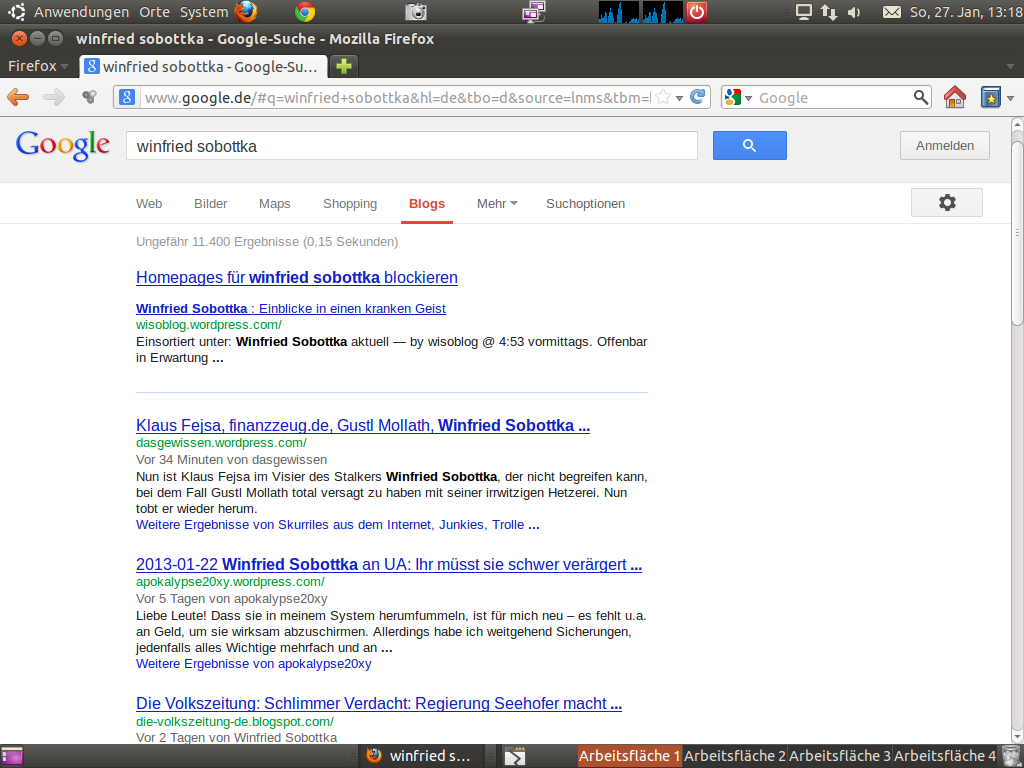Open 'Weitere Ergebnisse von Skurriles aus dem Internet' link
The height and width of the screenshot is (768, 1024).
pyautogui.click(x=338, y=525)
